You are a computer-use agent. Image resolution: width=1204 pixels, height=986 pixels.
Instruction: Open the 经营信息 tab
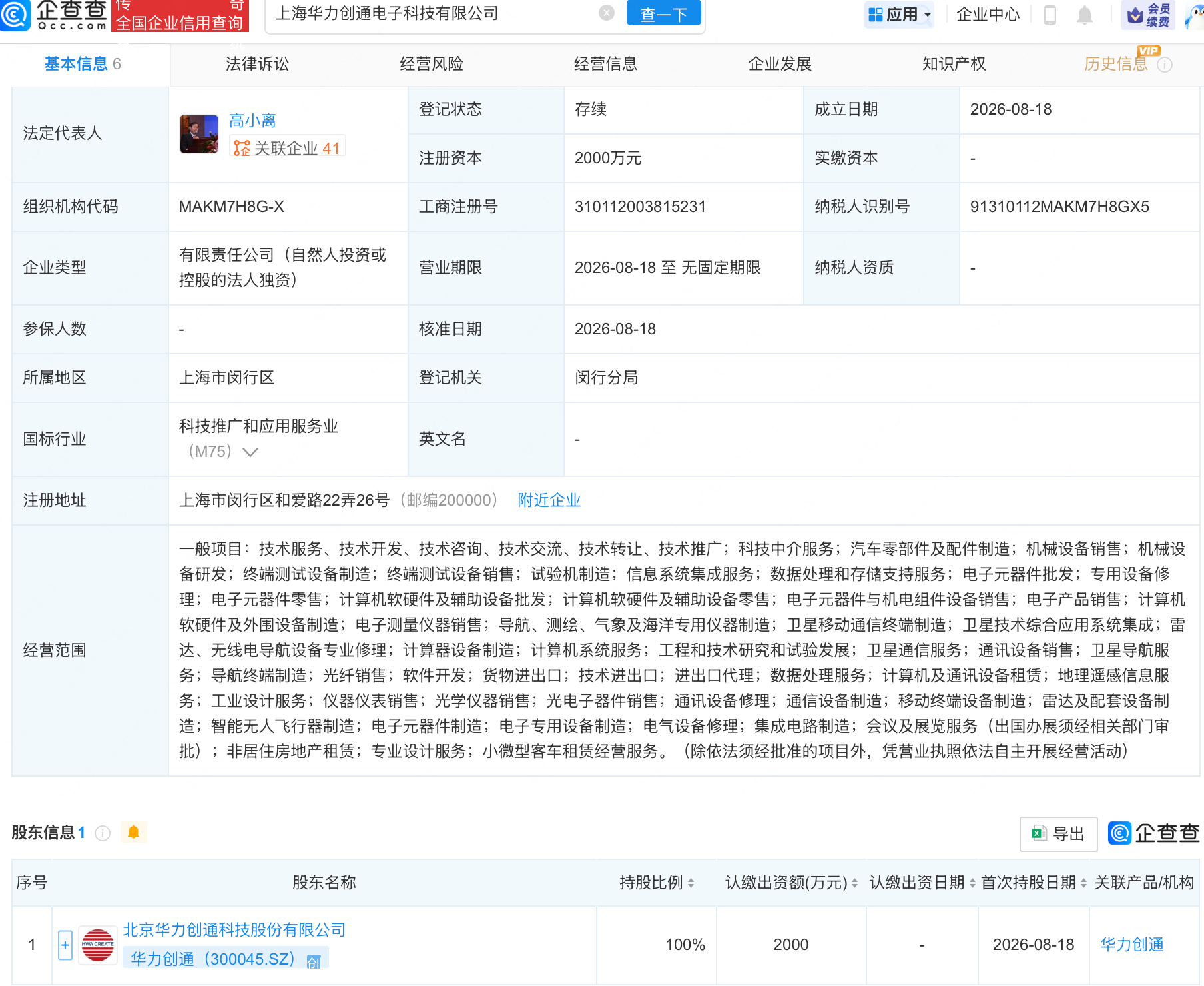point(605,64)
